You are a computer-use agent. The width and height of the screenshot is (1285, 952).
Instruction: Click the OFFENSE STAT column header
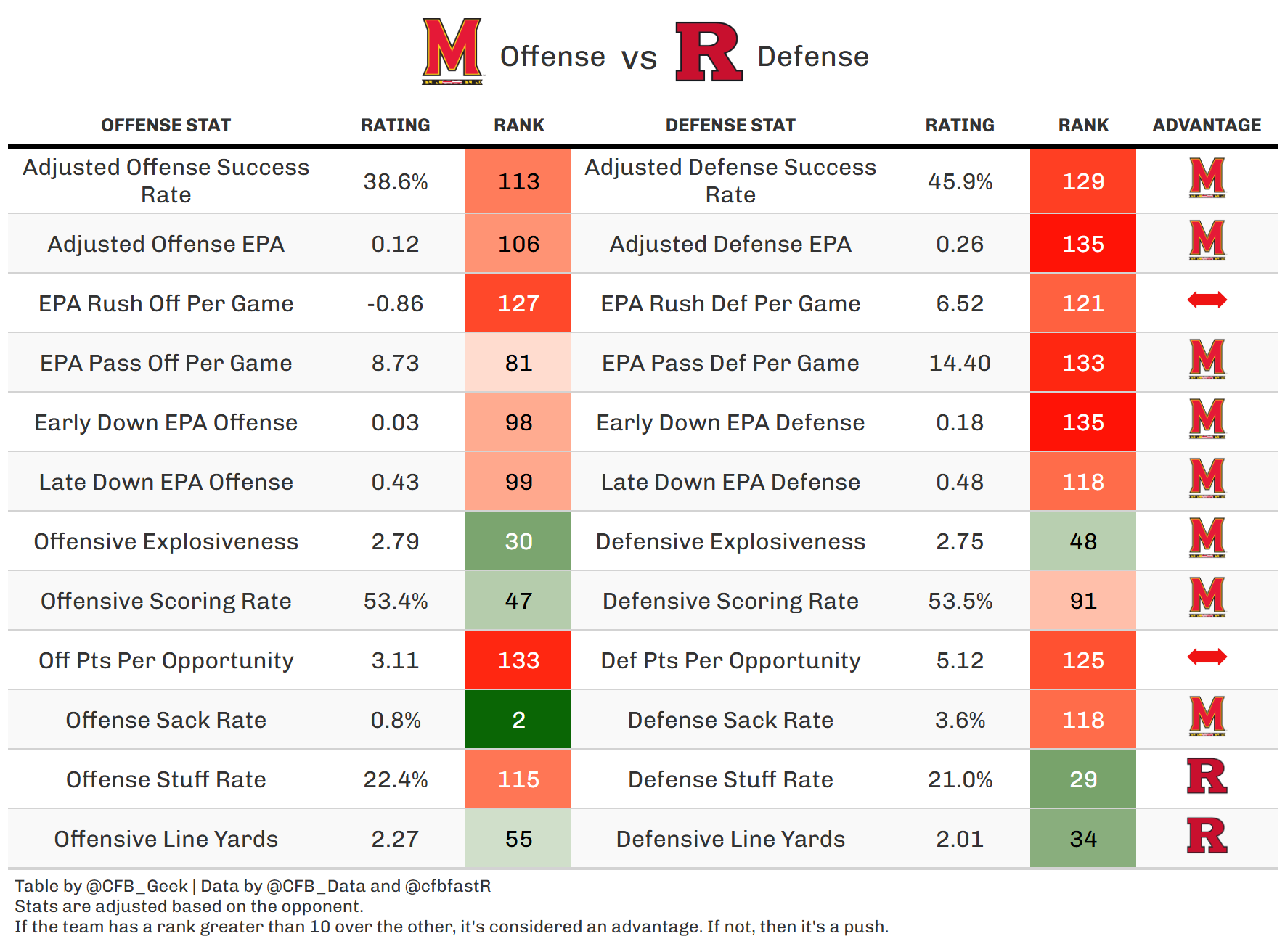coord(166,126)
